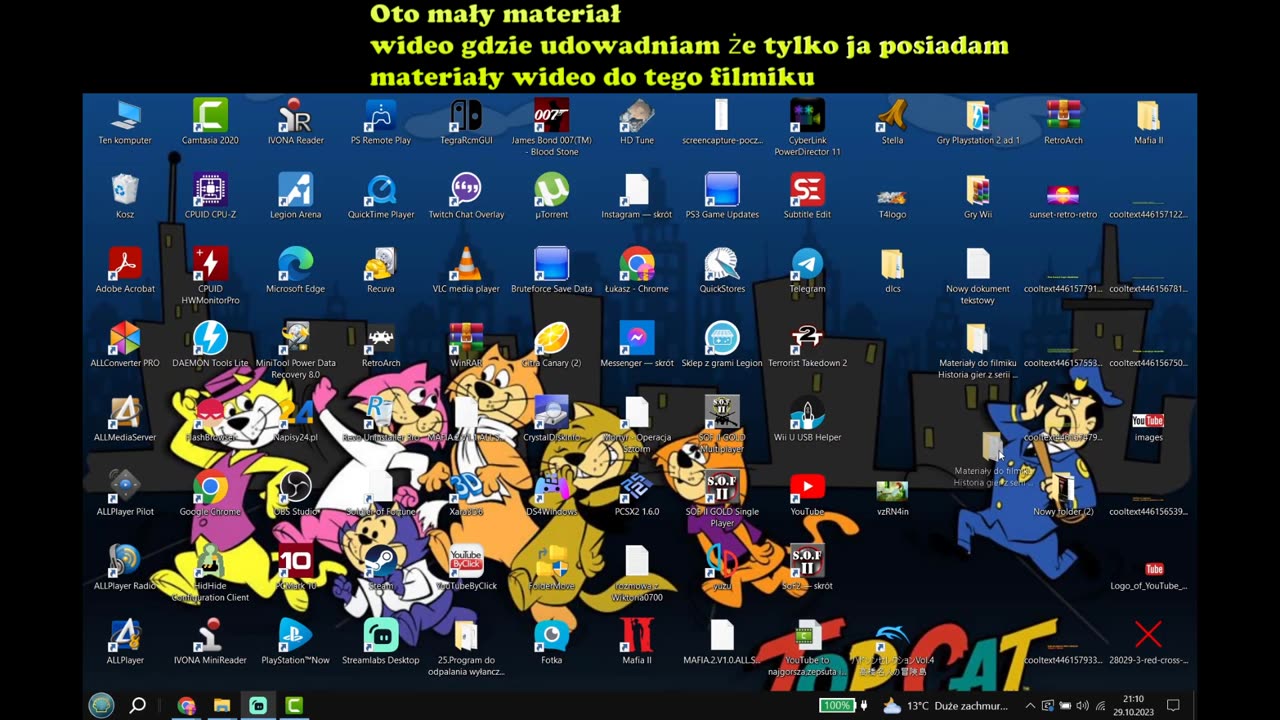Launch Citra Canary (2)
The width and height of the screenshot is (1280, 720).
[551, 344]
